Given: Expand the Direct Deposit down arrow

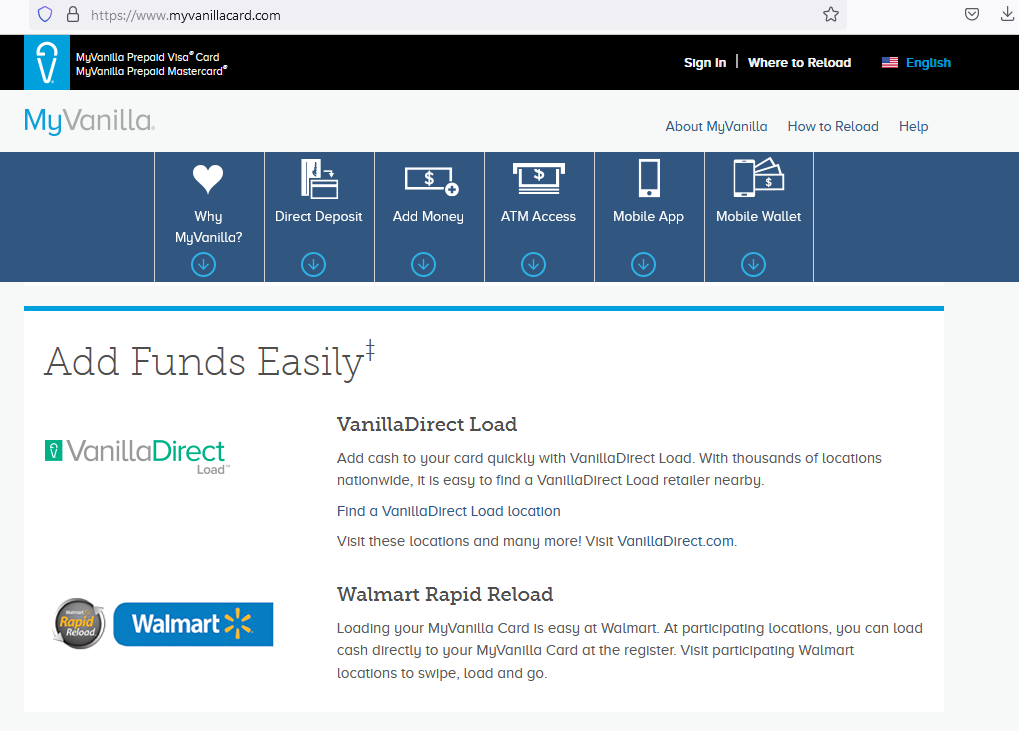Looking at the screenshot, I should tap(313, 264).
